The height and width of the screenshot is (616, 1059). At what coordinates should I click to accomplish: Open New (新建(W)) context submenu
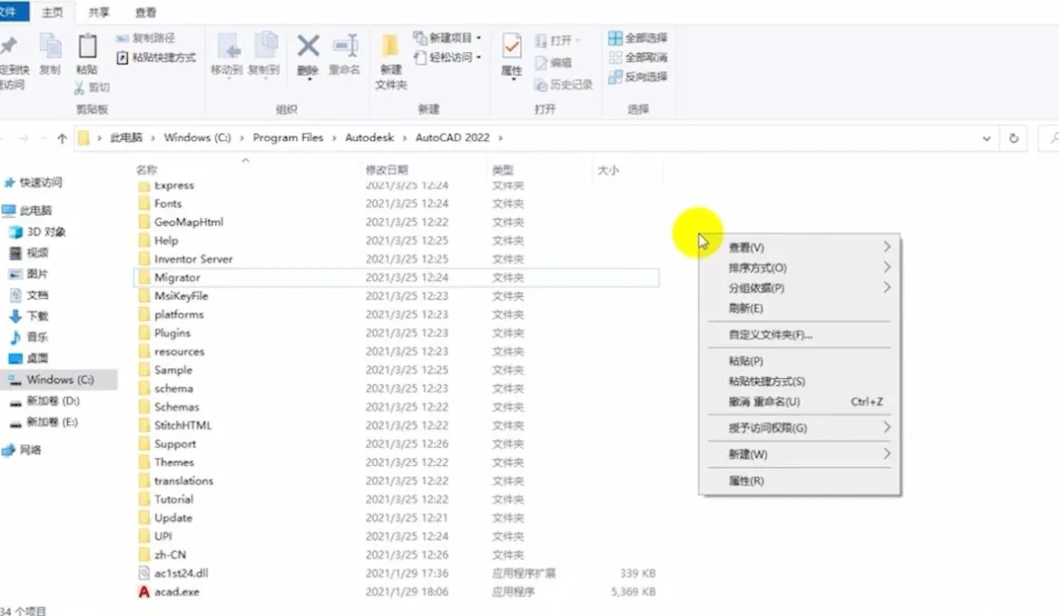(x=800, y=454)
